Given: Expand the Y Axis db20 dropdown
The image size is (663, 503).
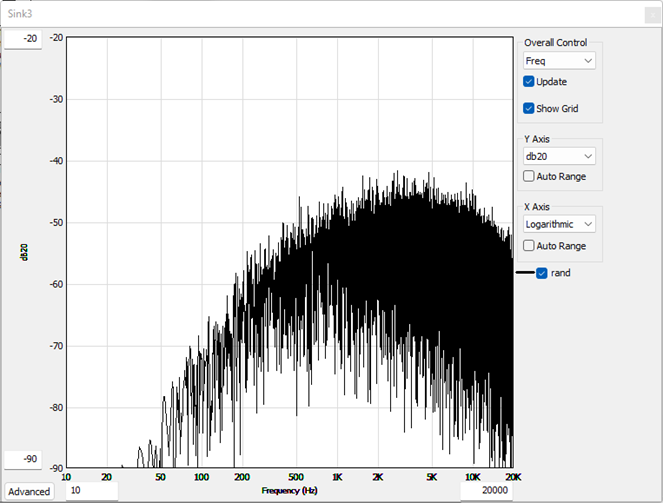Looking at the screenshot, I should tap(559, 156).
